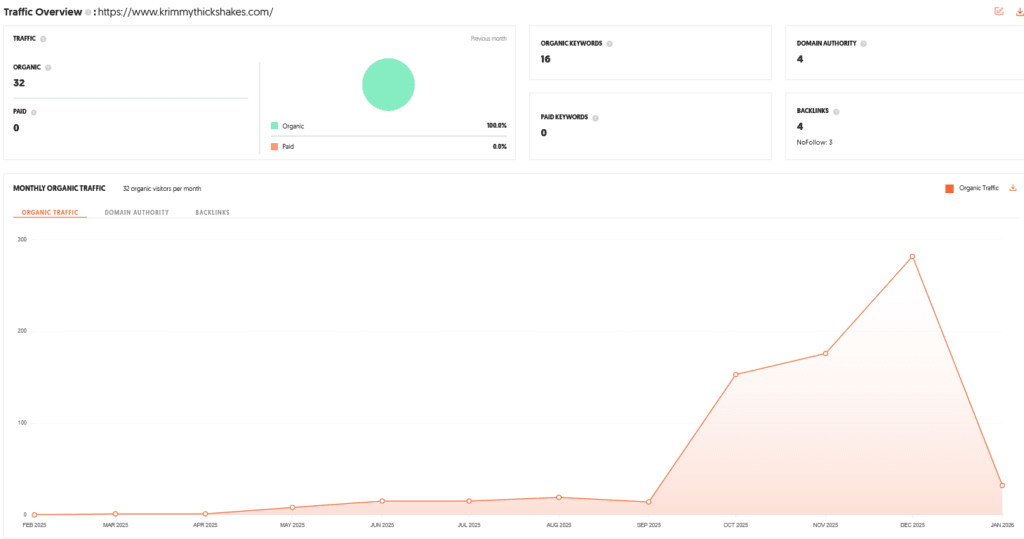This screenshot has width=1024, height=539.
Task: Switch to the BACKLINKS chart tab
Action: tap(212, 212)
